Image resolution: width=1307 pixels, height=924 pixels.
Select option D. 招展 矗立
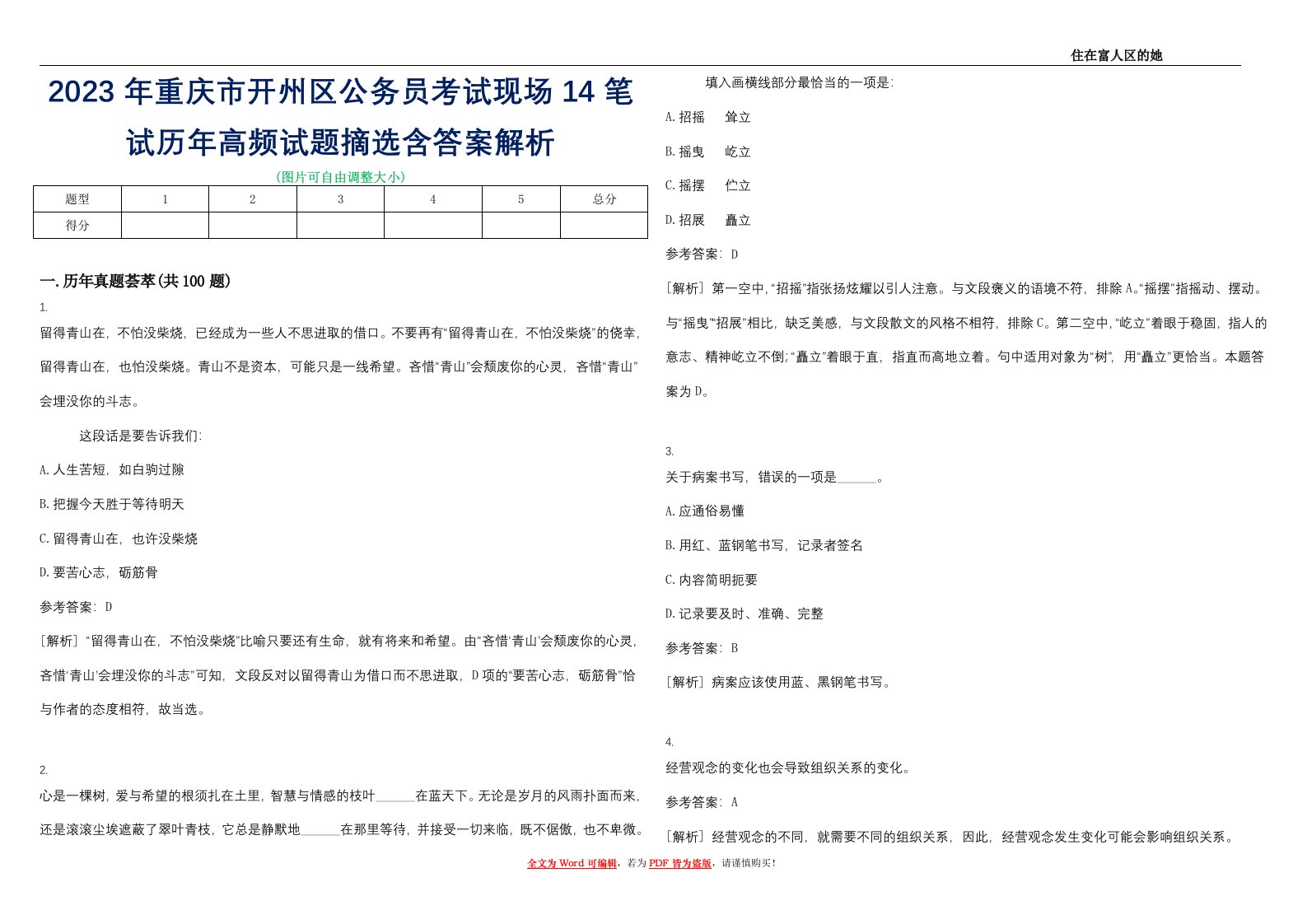pos(708,220)
